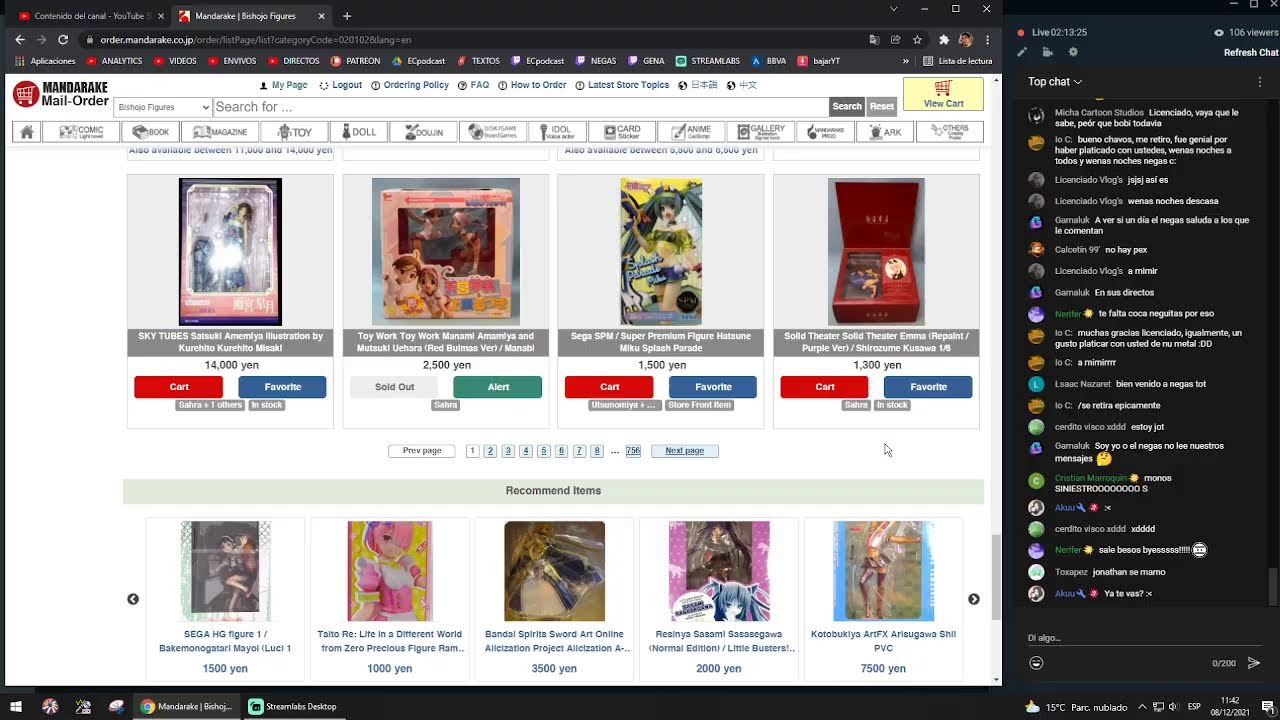Open the COMIC category

(82, 132)
